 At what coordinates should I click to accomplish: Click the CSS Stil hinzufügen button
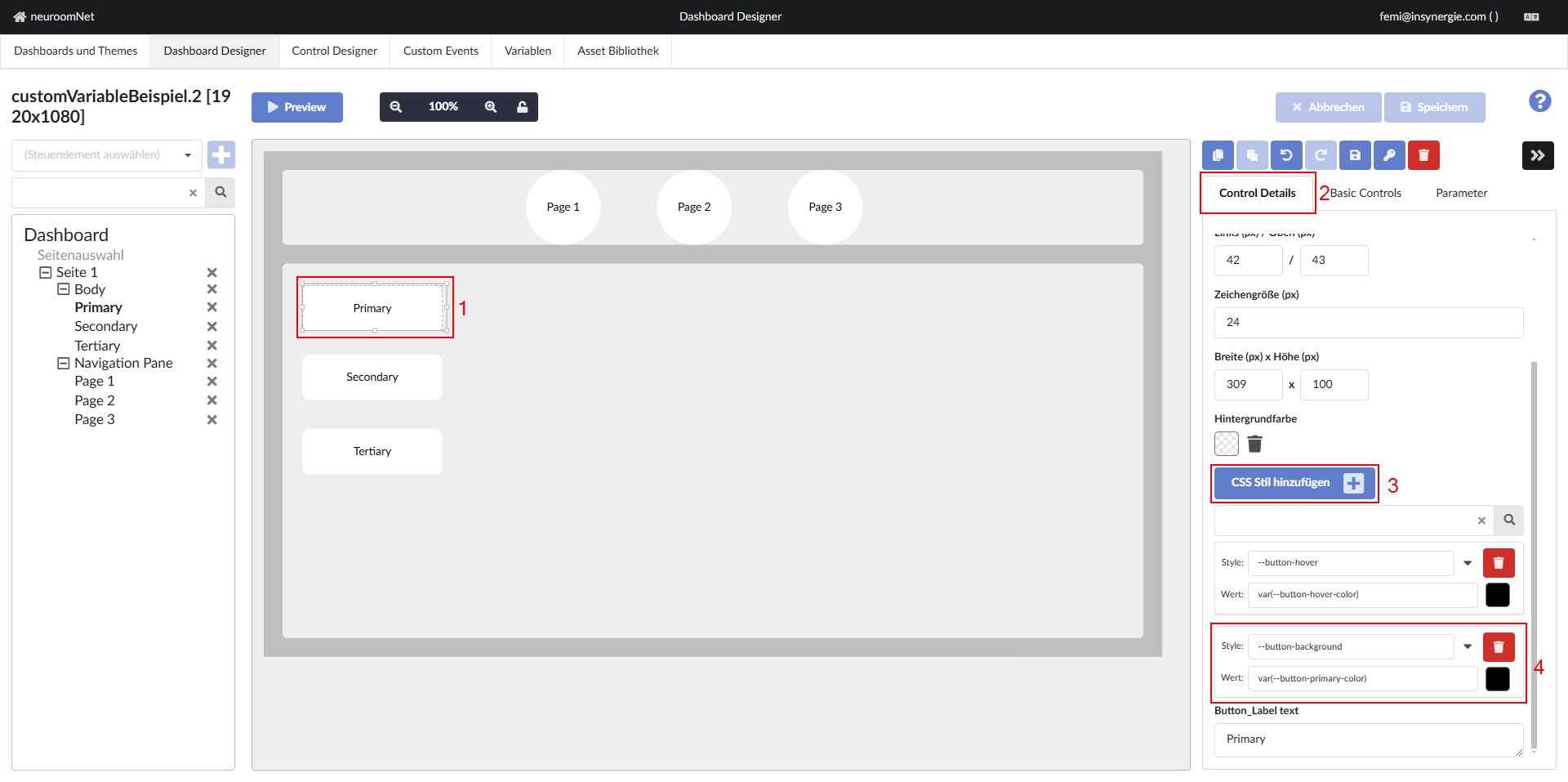pos(1294,483)
